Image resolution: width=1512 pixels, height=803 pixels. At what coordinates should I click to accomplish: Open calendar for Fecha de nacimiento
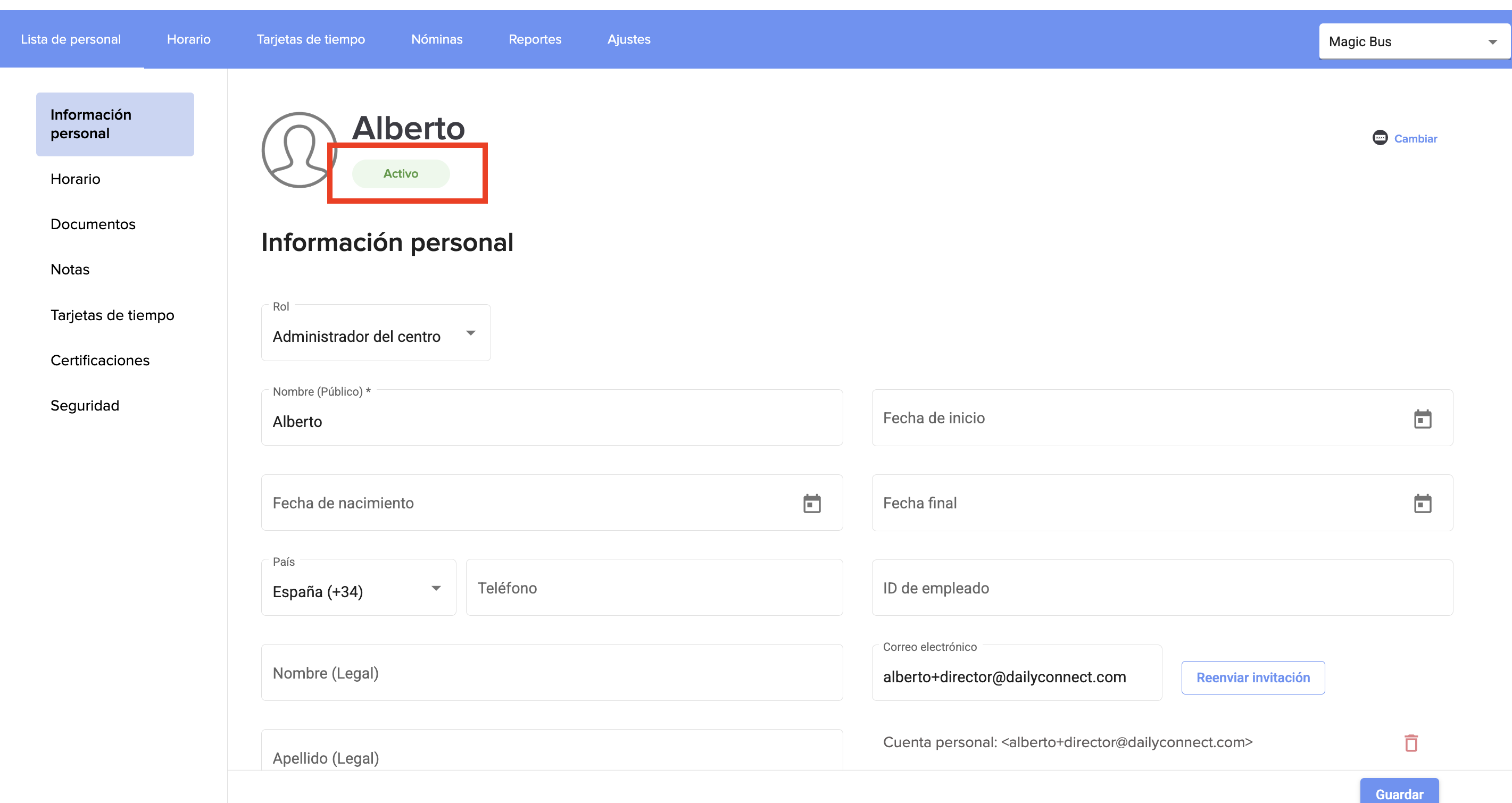811,503
